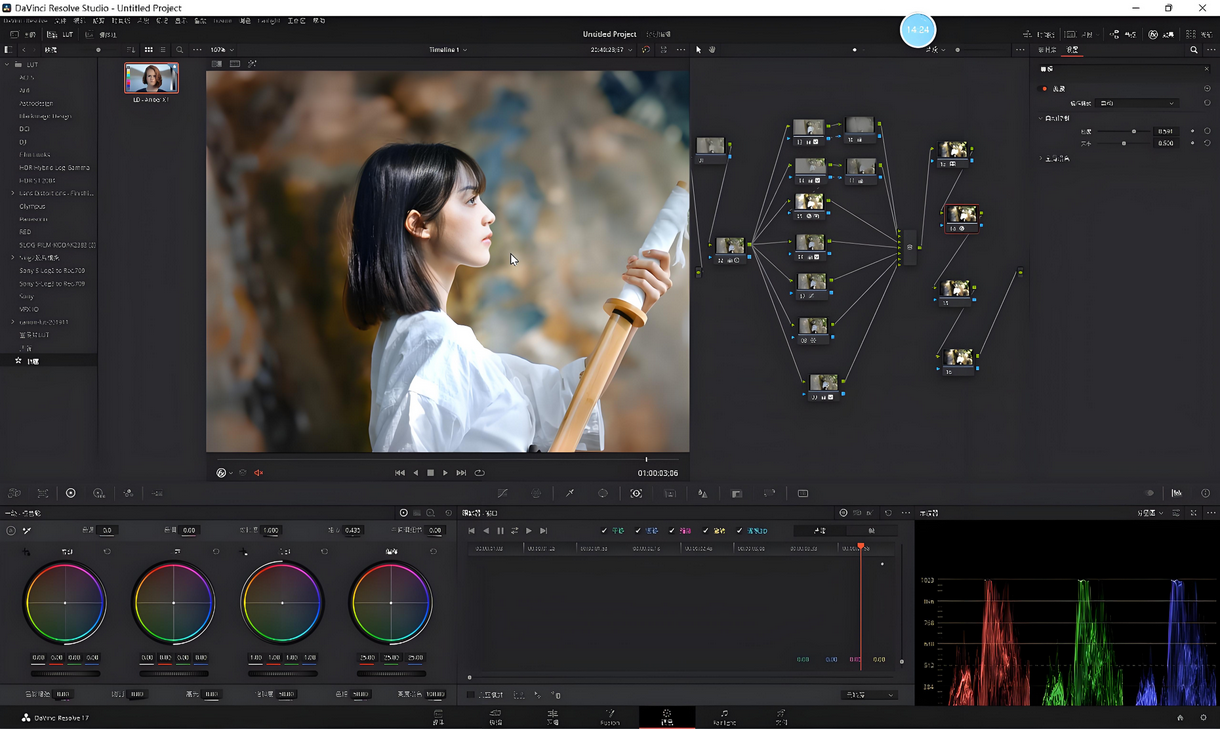
Task: Click the home icon at bottom right
Action: [1180, 717]
